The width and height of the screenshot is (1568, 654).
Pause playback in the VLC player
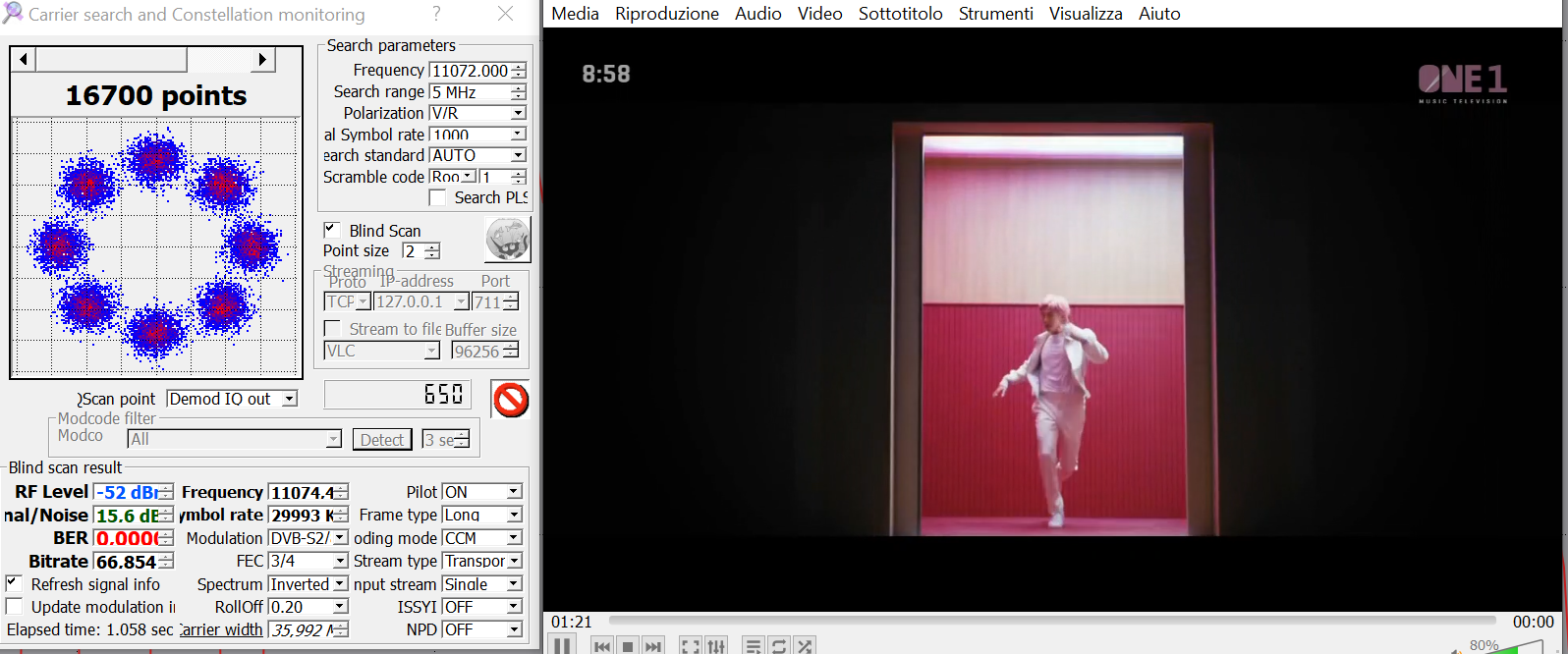[562, 645]
